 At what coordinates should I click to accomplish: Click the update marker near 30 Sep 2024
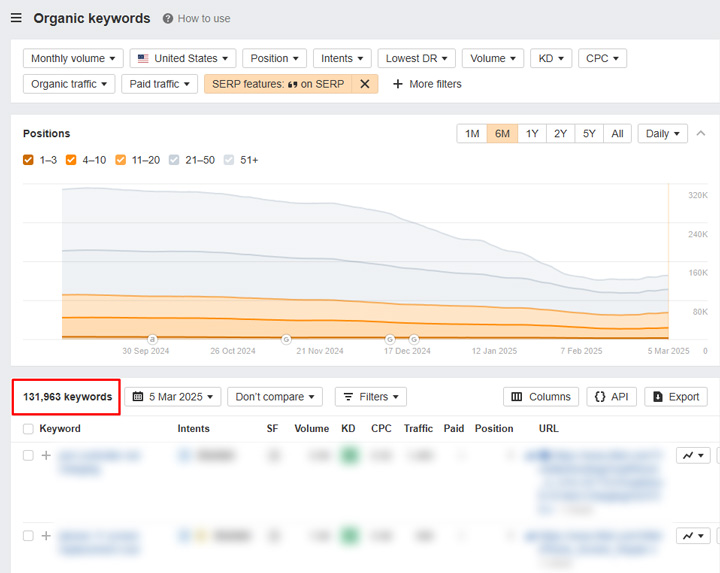(x=152, y=339)
